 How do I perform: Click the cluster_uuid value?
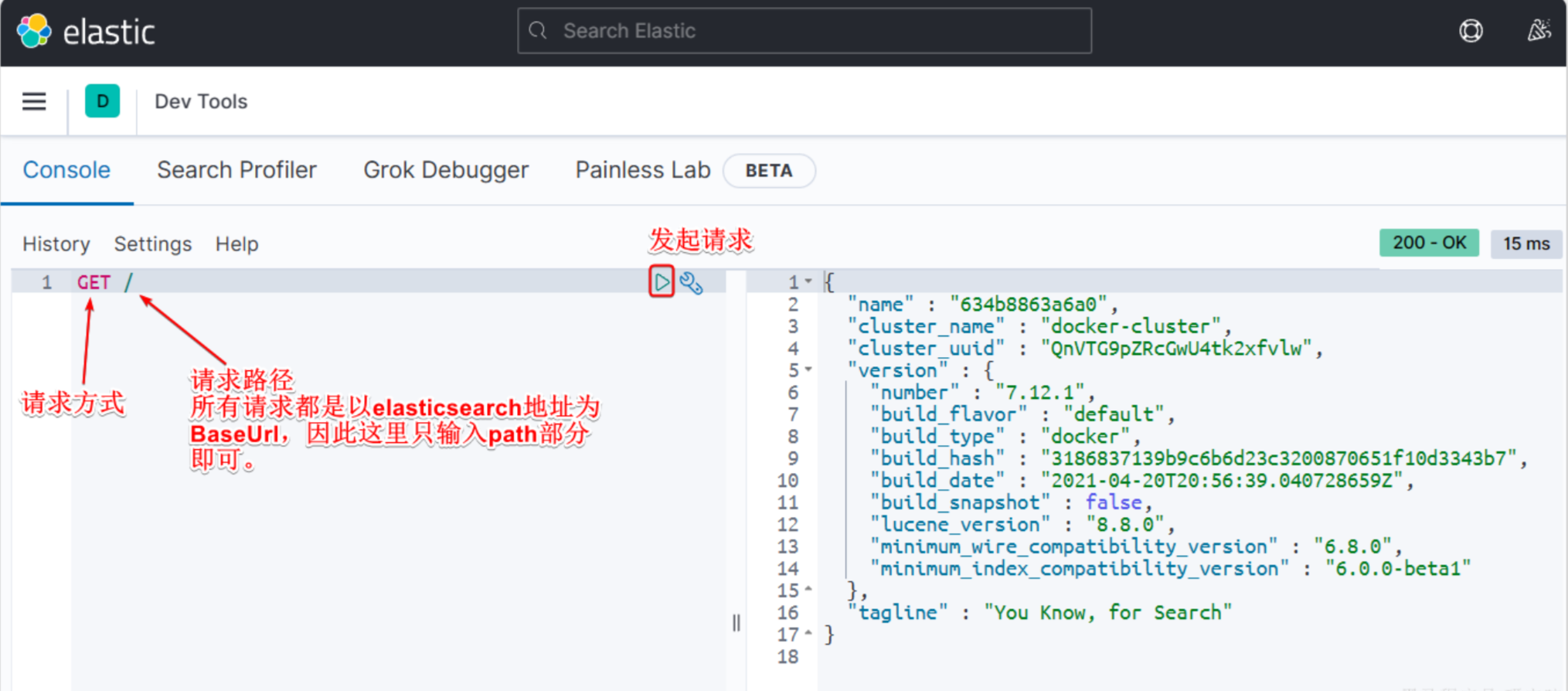[x=1175, y=349]
